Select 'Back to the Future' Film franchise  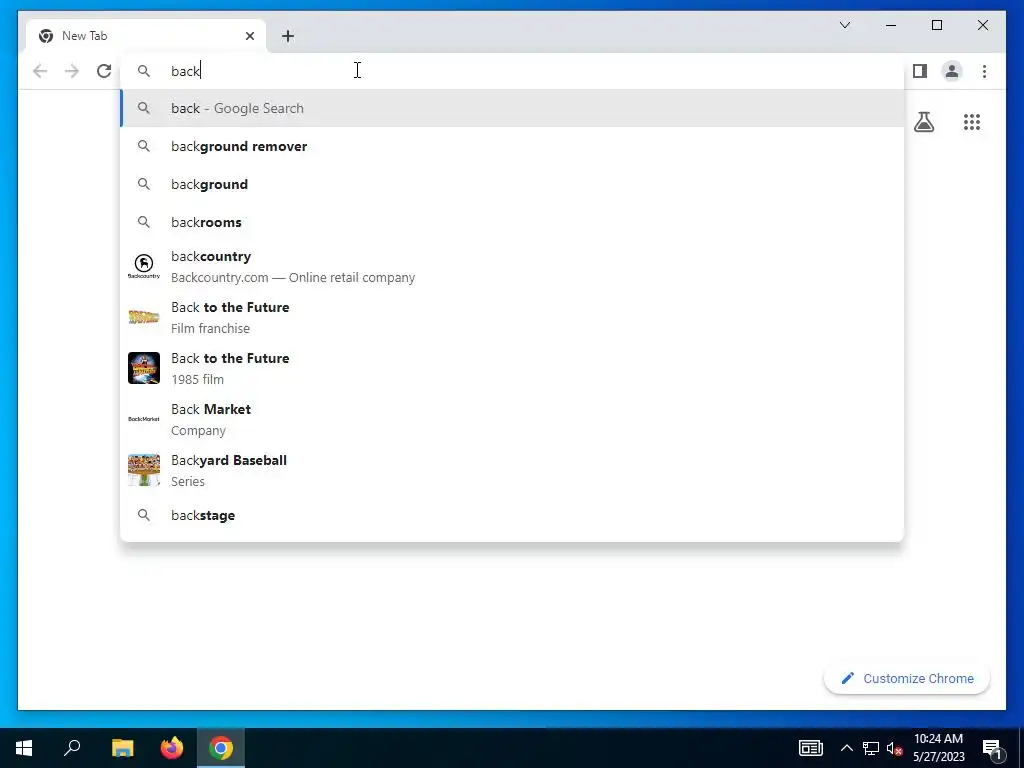tap(512, 317)
